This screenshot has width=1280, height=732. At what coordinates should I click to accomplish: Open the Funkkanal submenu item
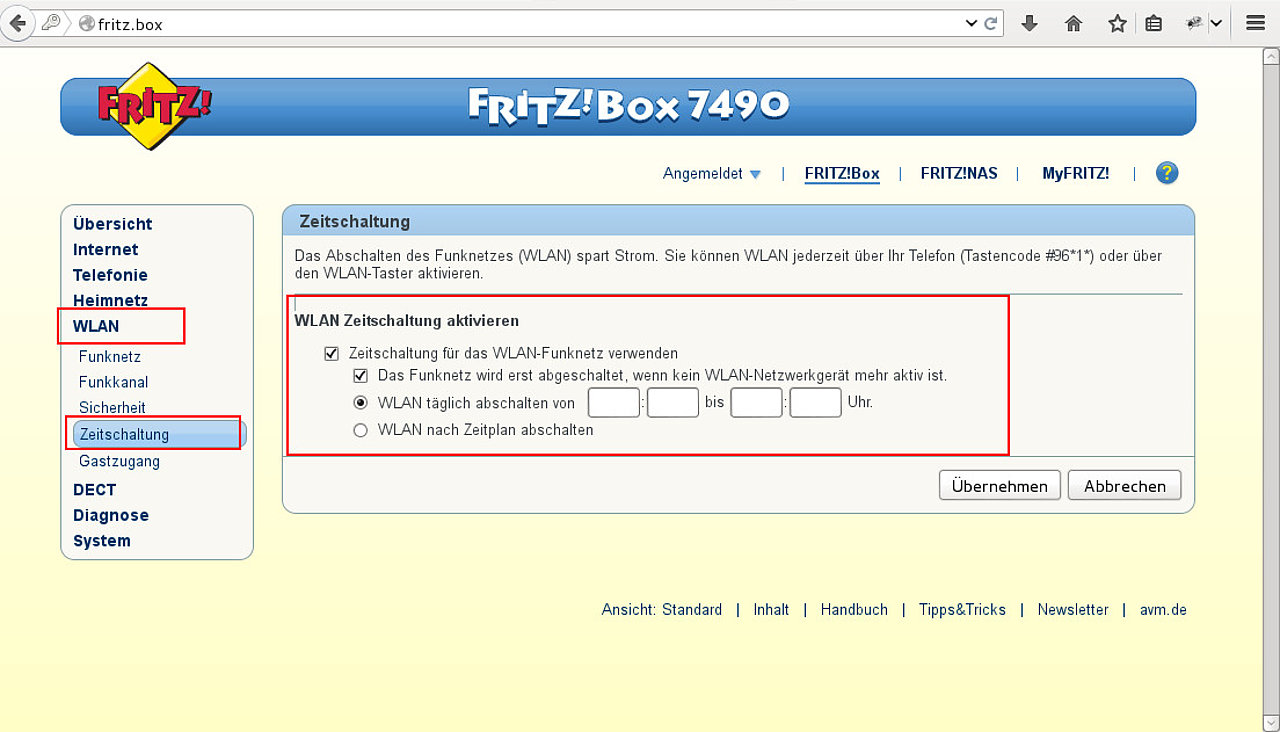tap(114, 382)
